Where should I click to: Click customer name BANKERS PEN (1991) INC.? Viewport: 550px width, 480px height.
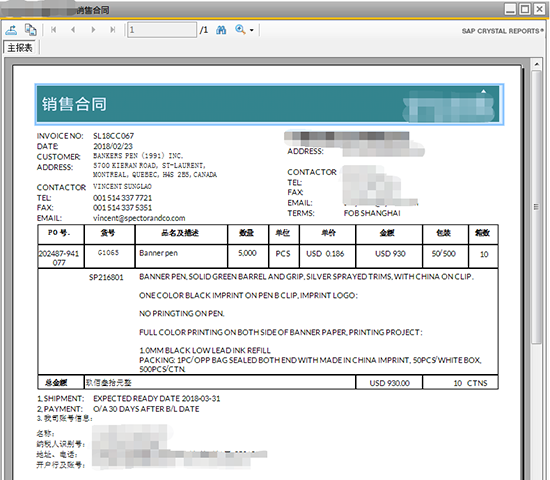click(x=138, y=156)
